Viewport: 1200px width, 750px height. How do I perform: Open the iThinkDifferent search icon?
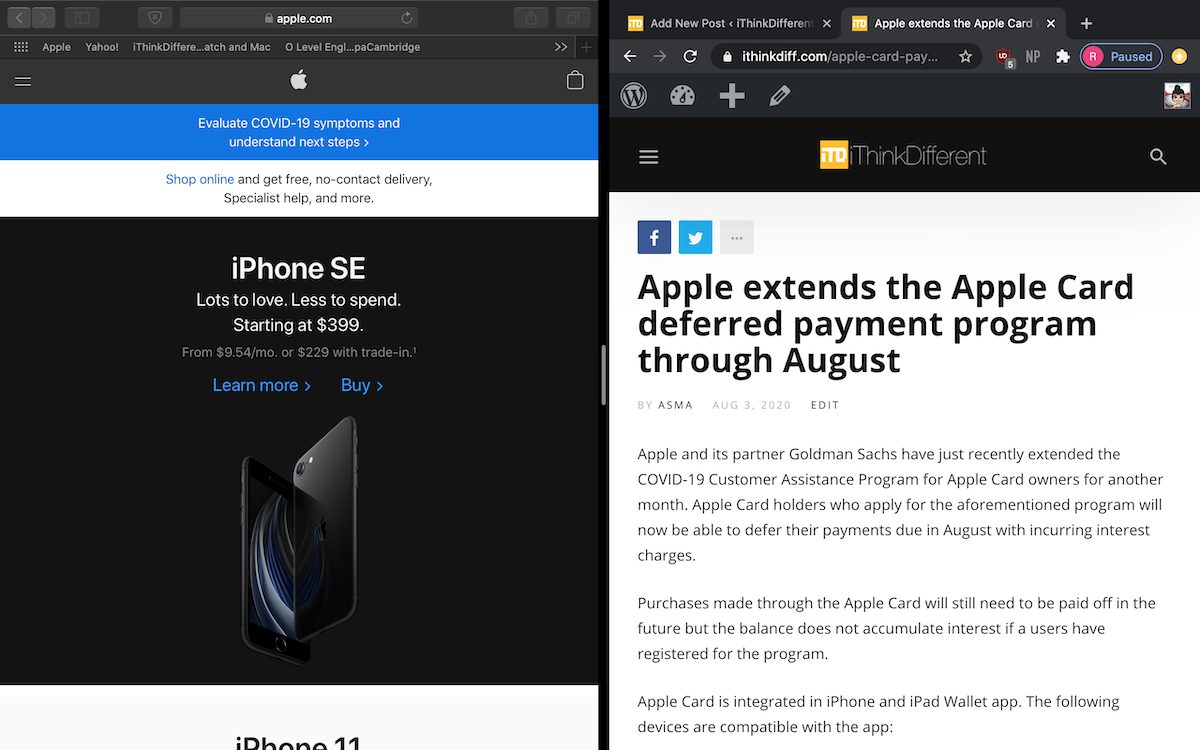(1158, 157)
